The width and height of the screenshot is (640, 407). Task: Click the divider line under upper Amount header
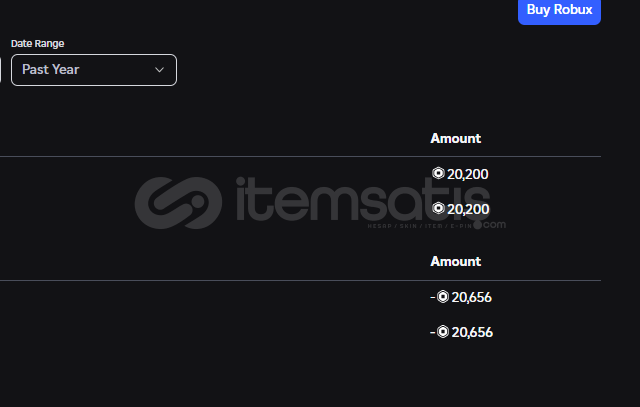[x=300, y=156]
